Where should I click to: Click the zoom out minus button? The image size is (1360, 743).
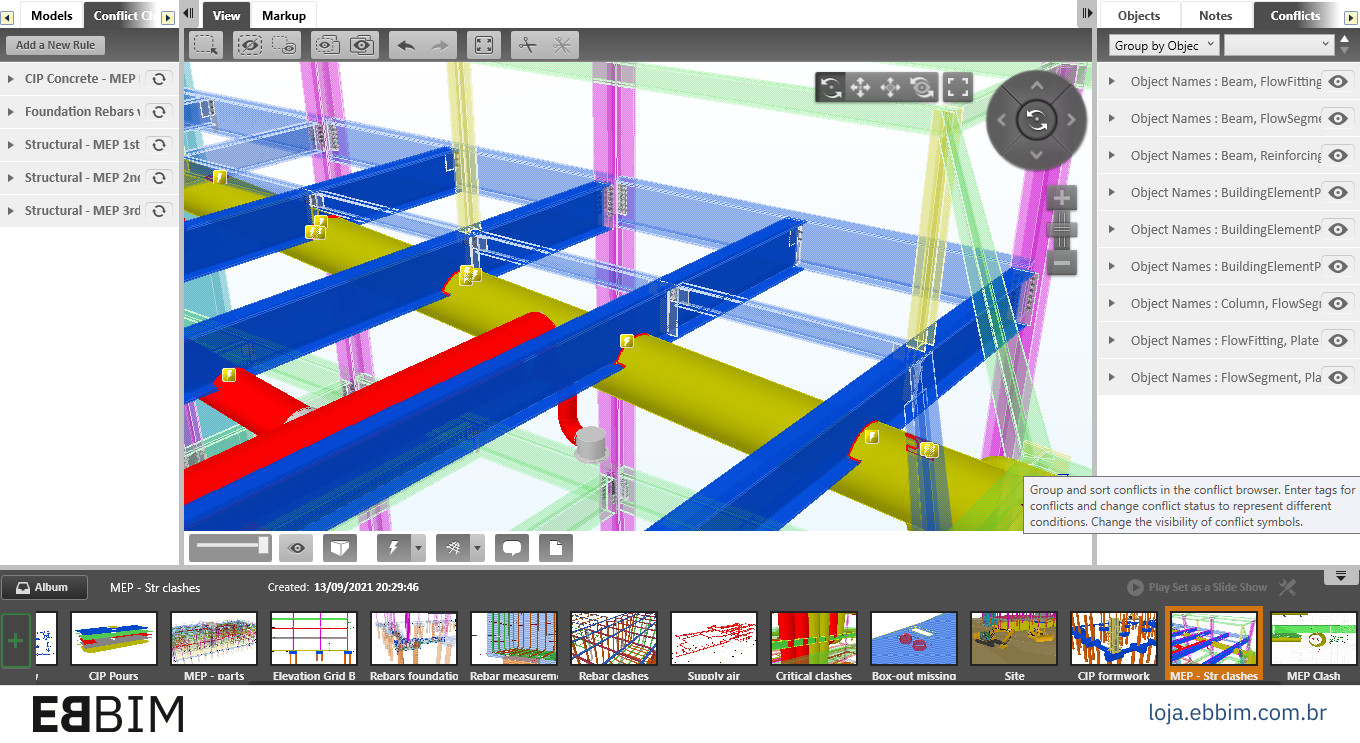pos(1062,263)
